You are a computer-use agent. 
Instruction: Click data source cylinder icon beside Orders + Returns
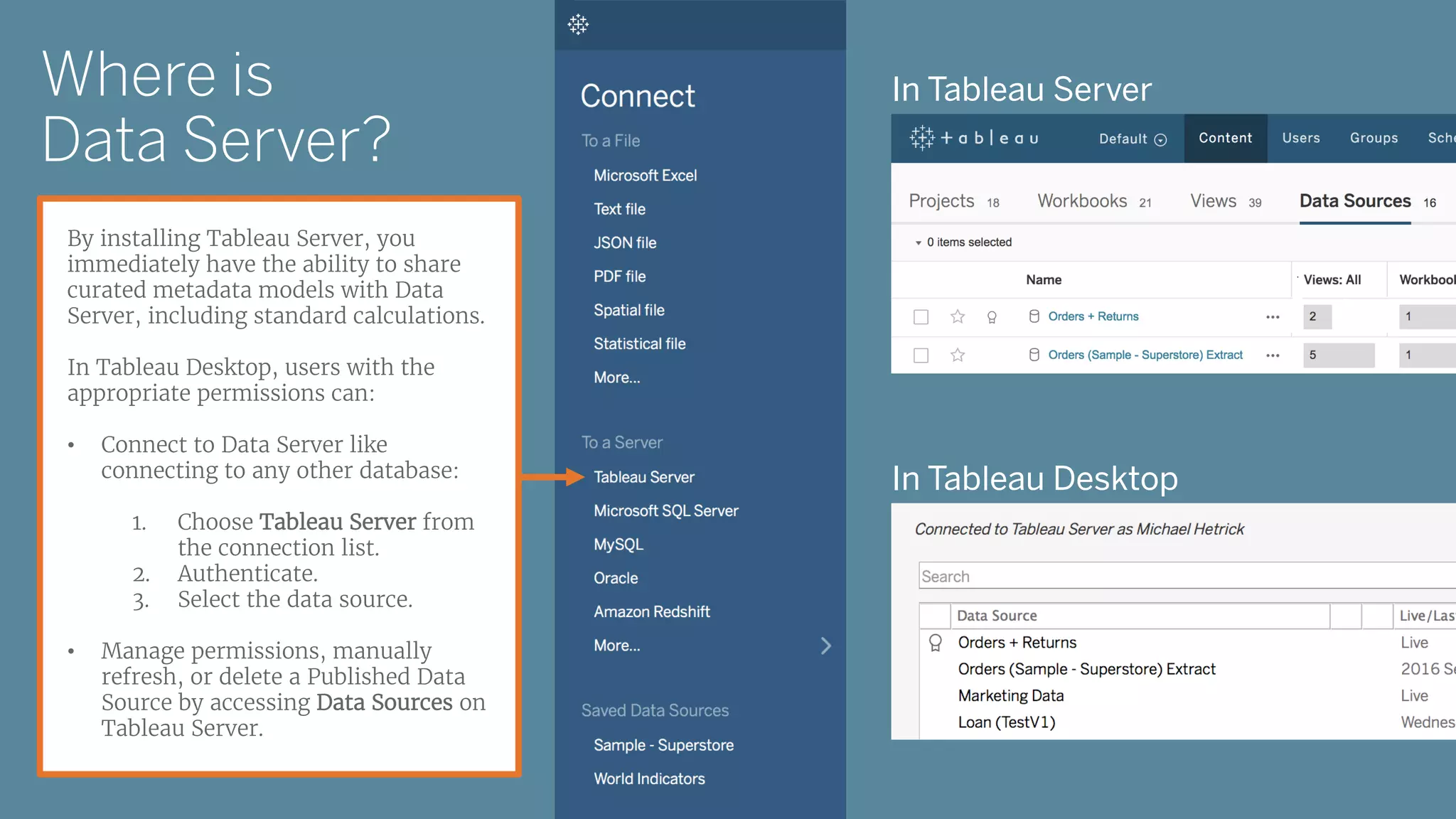click(x=1034, y=316)
